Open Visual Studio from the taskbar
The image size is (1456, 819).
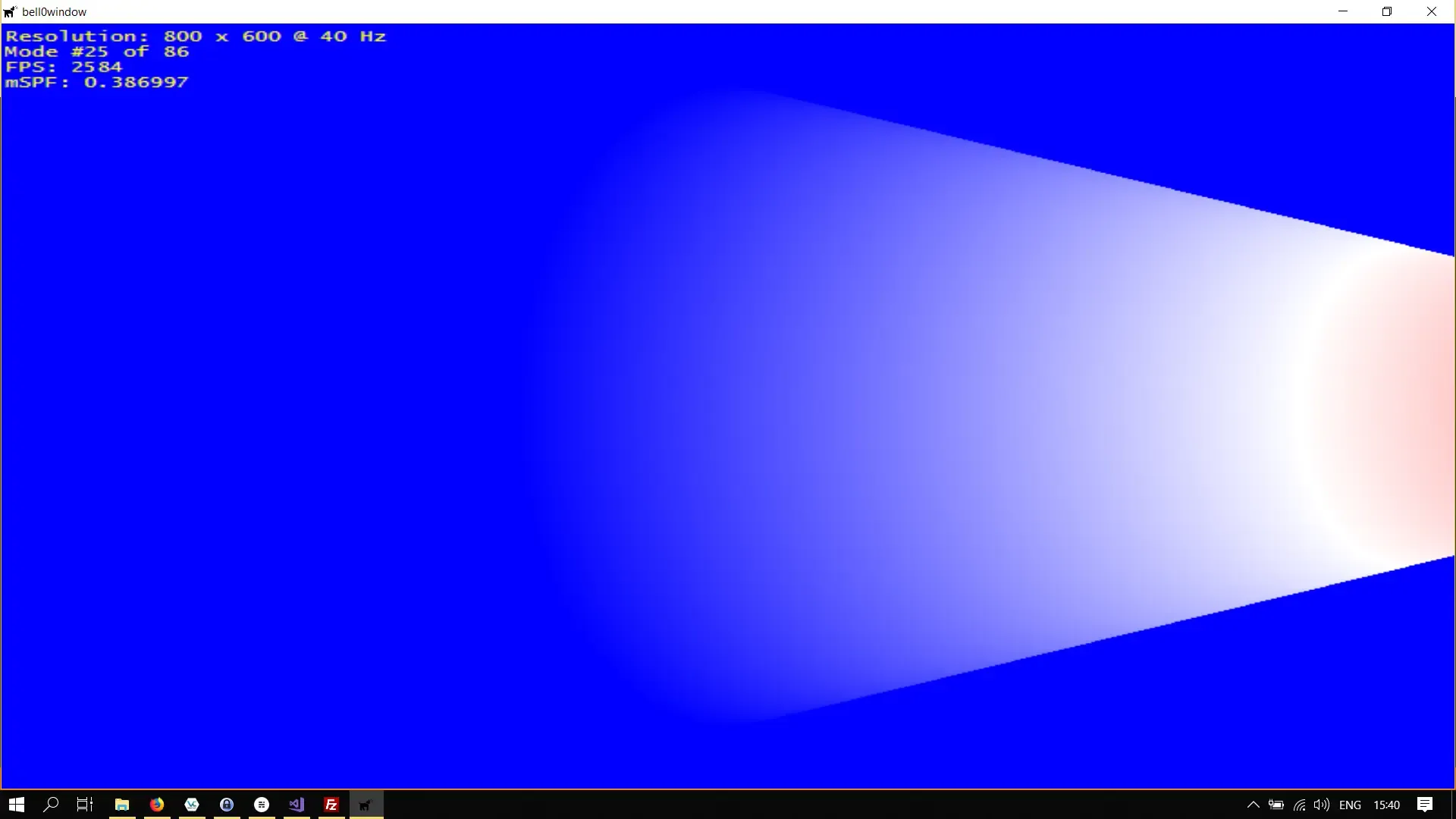(296, 805)
